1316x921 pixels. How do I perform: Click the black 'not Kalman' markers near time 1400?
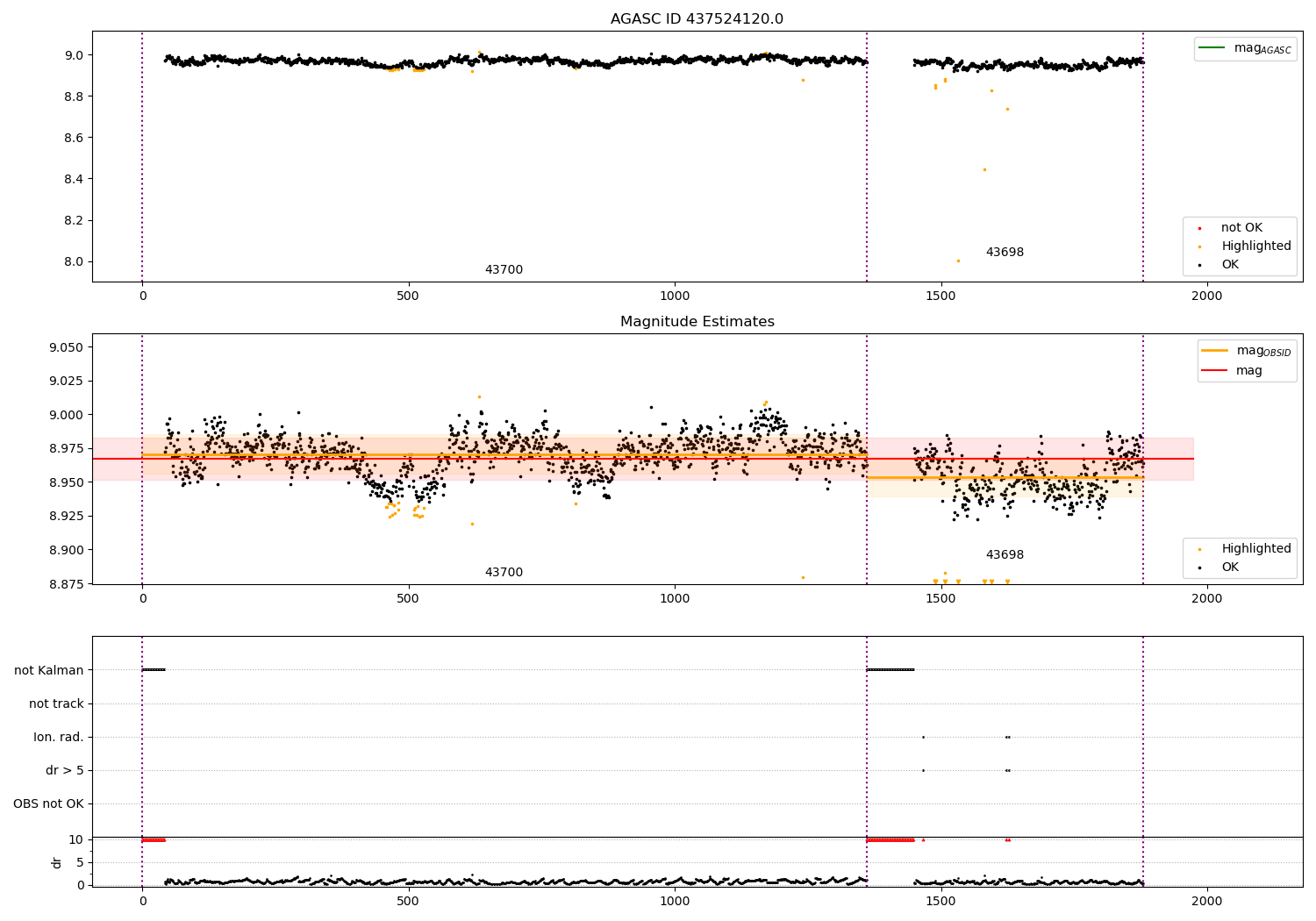[890, 670]
